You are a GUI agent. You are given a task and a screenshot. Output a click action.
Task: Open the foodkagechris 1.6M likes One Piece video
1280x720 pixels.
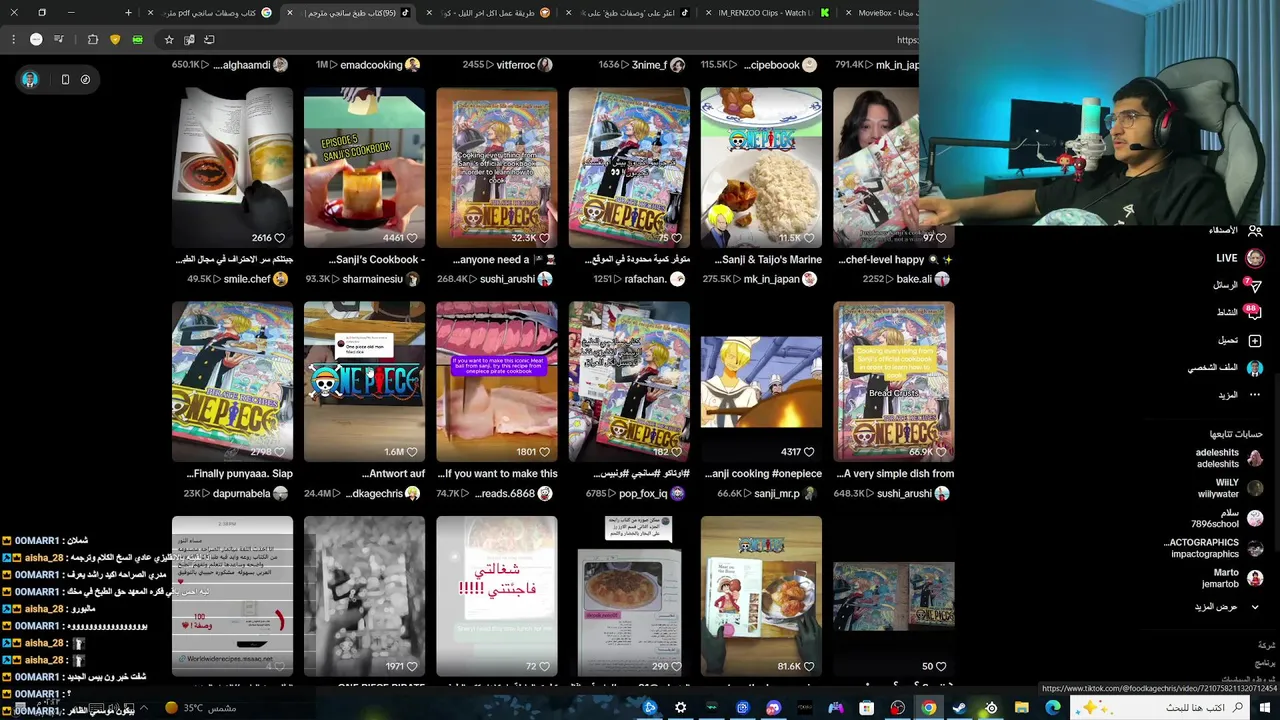tap(364, 382)
